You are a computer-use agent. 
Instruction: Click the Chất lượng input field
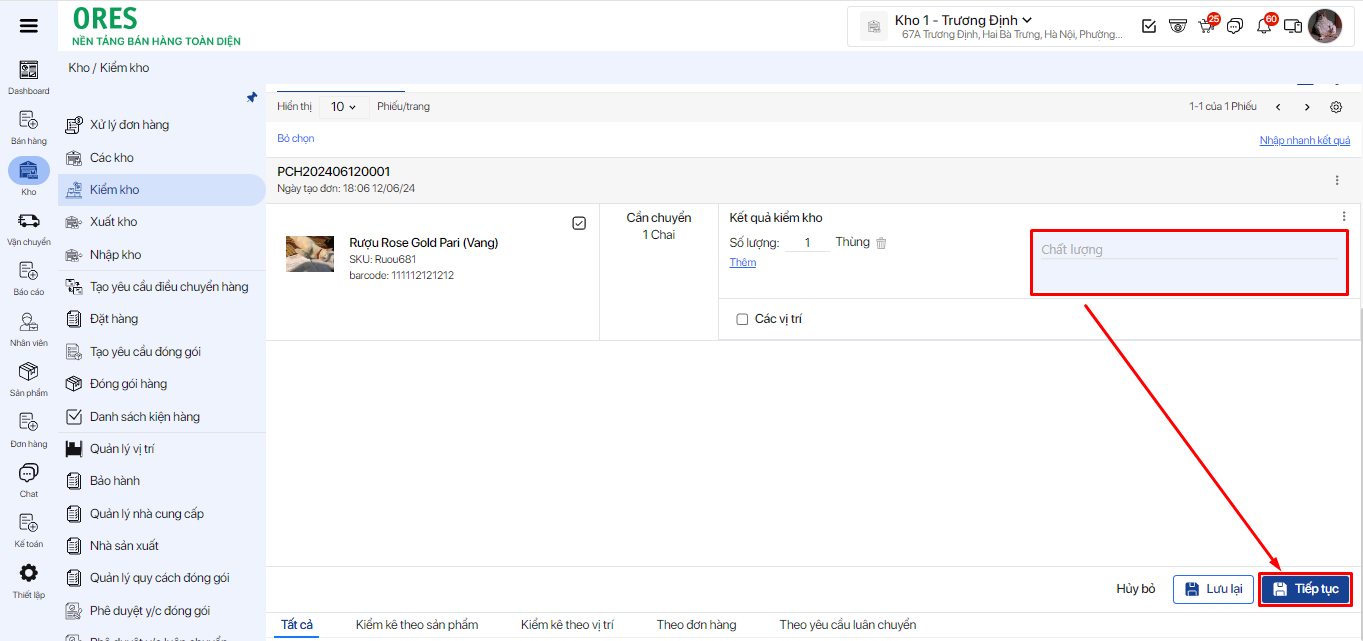click(x=1188, y=250)
